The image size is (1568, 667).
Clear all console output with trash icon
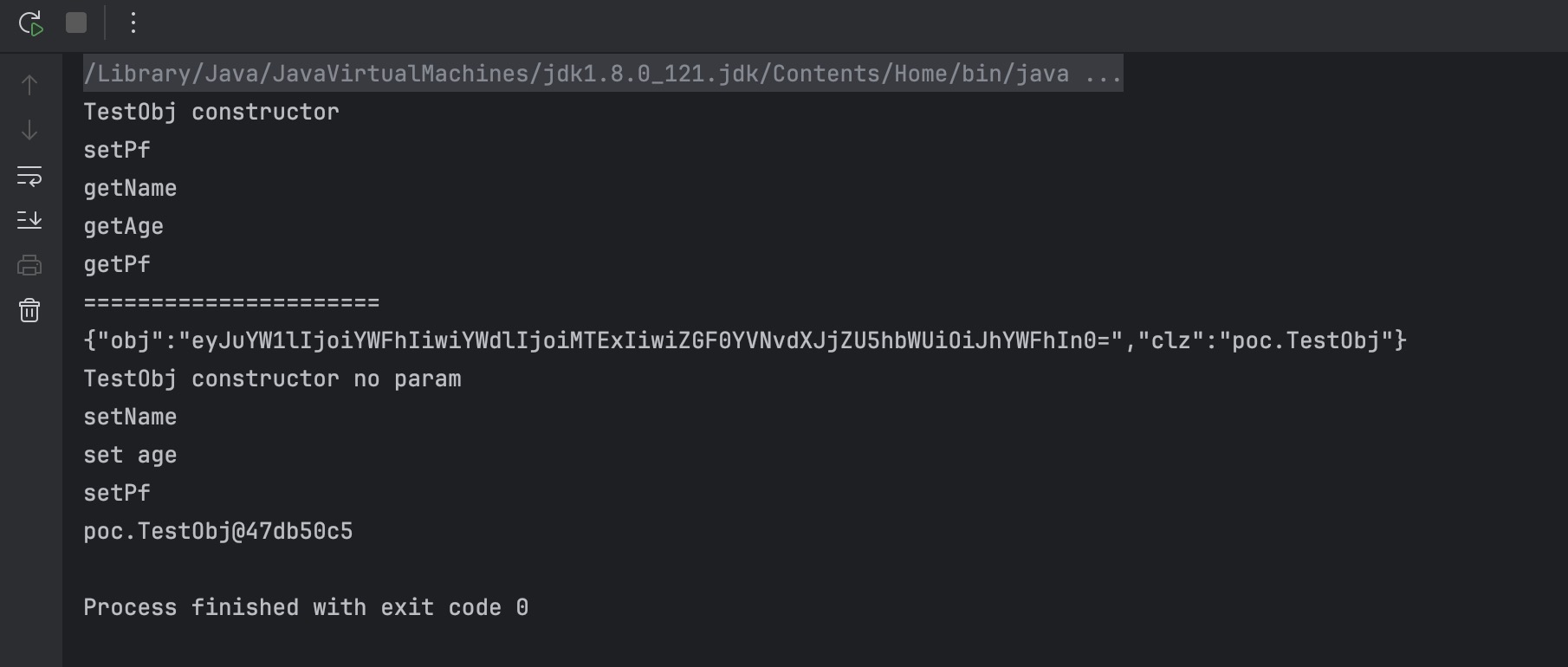tap(29, 310)
